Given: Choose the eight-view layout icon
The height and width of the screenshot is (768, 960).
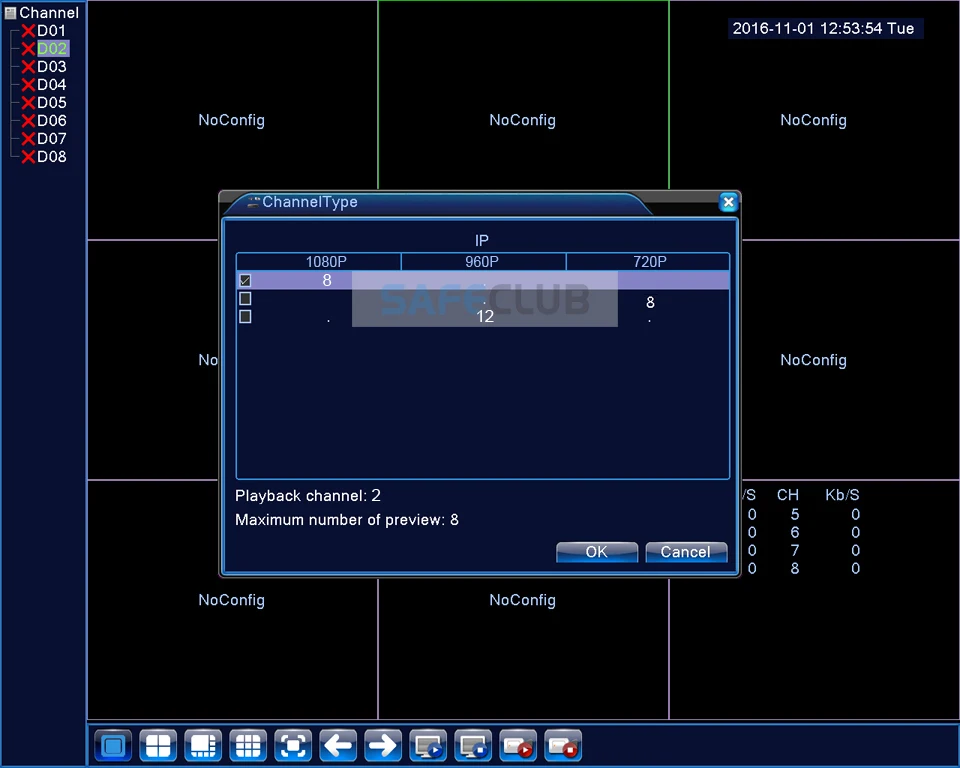Looking at the screenshot, I should pyautogui.click(x=203, y=746).
